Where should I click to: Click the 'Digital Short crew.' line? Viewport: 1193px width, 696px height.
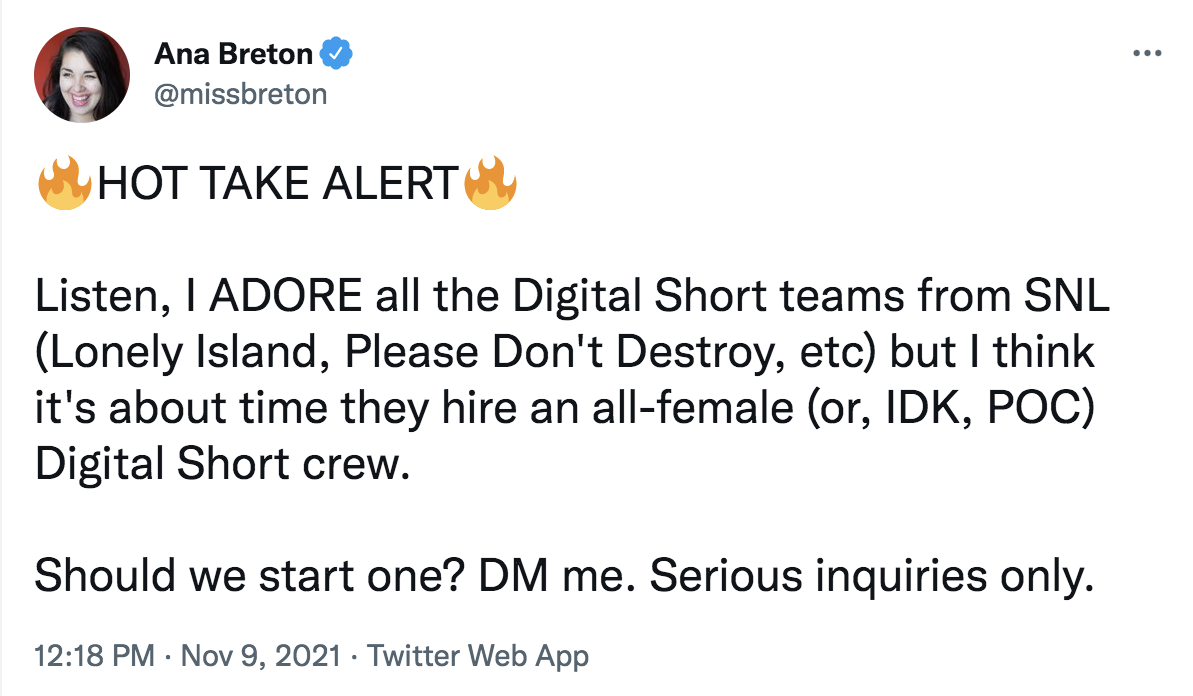(x=223, y=464)
